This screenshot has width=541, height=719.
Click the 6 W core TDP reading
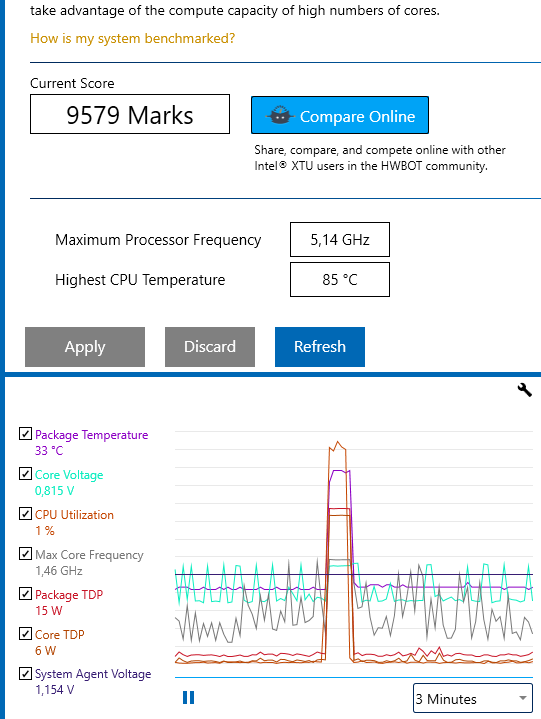tap(45, 651)
